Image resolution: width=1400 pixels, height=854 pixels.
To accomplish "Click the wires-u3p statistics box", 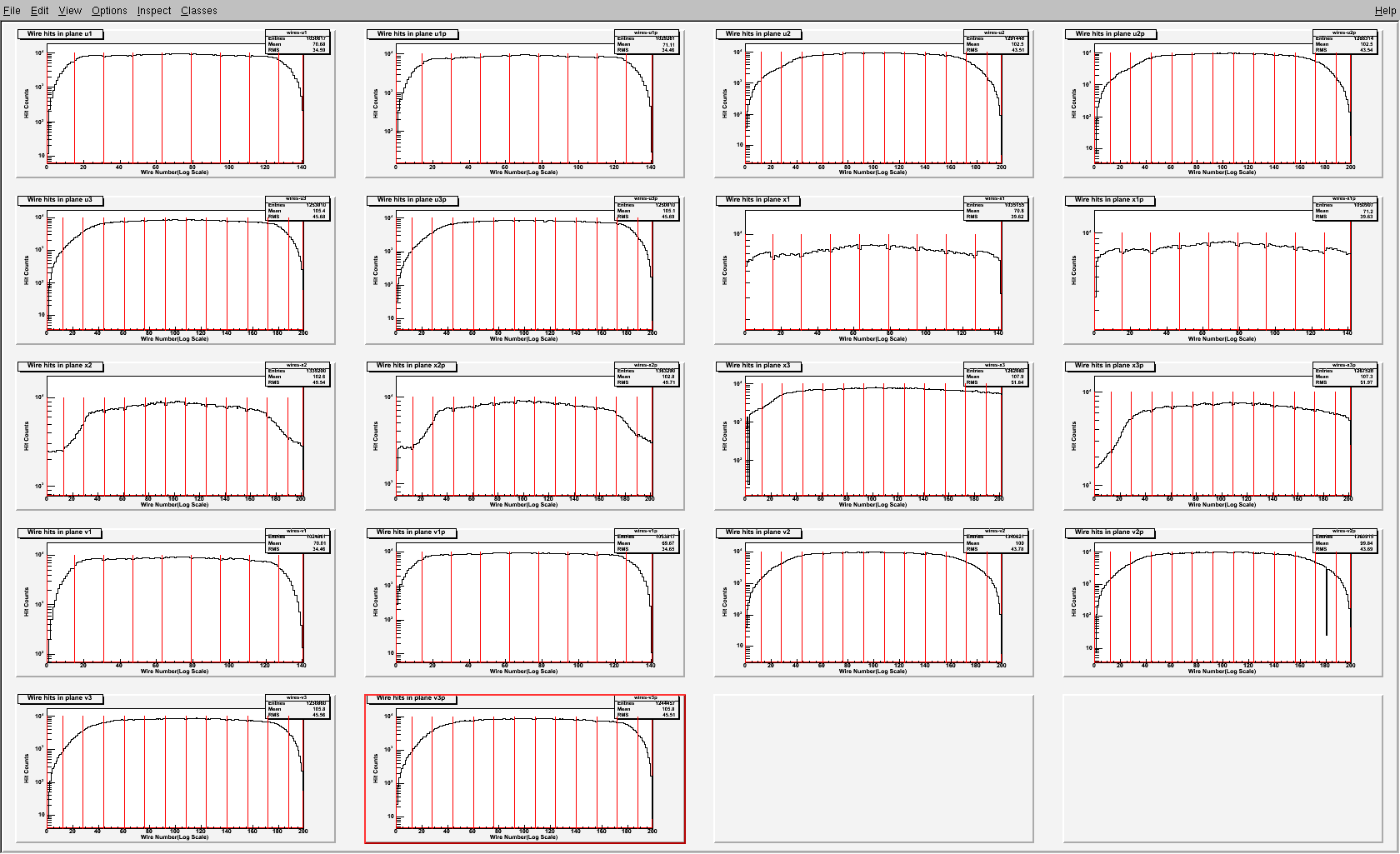I will (x=646, y=208).
